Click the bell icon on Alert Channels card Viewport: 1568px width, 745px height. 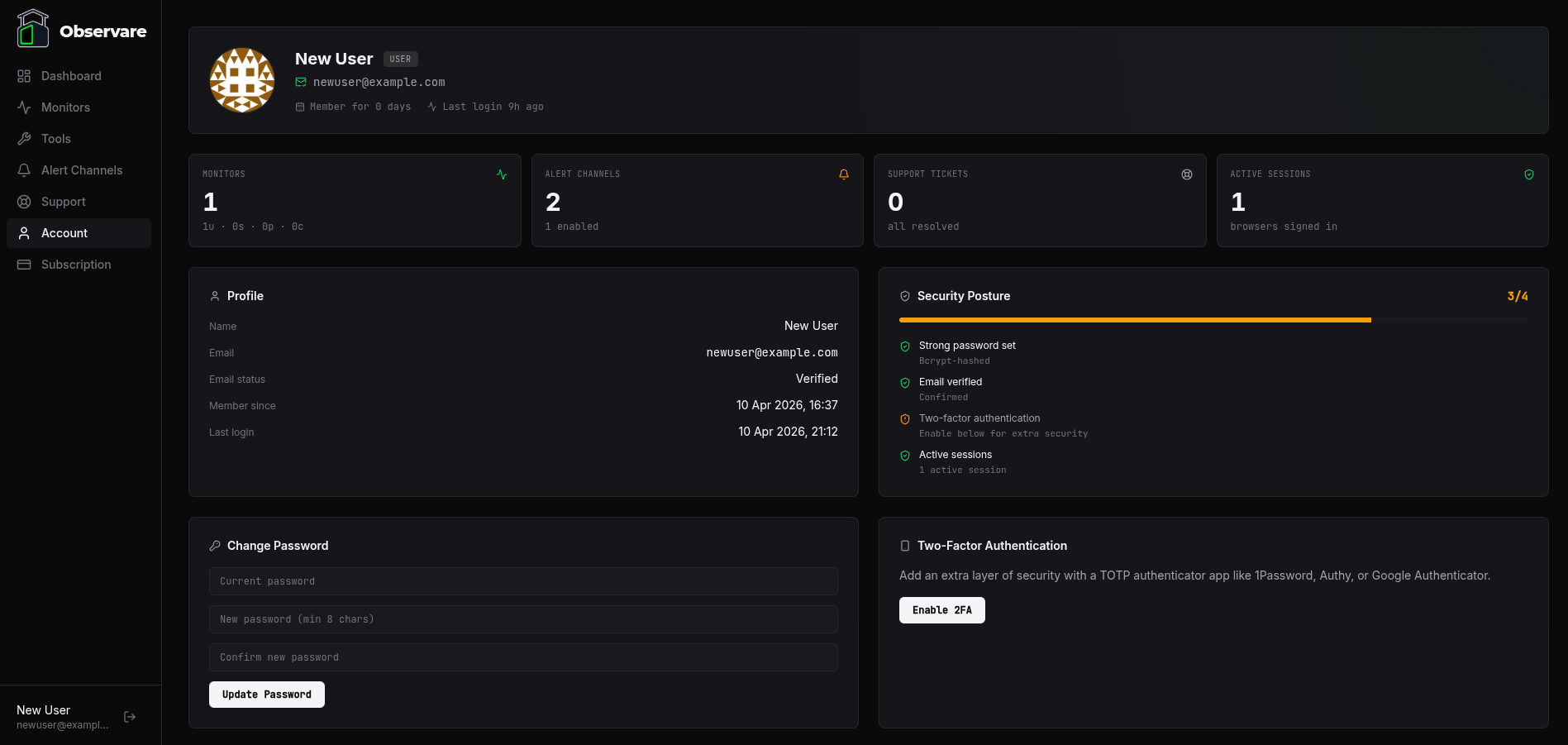pos(843,174)
